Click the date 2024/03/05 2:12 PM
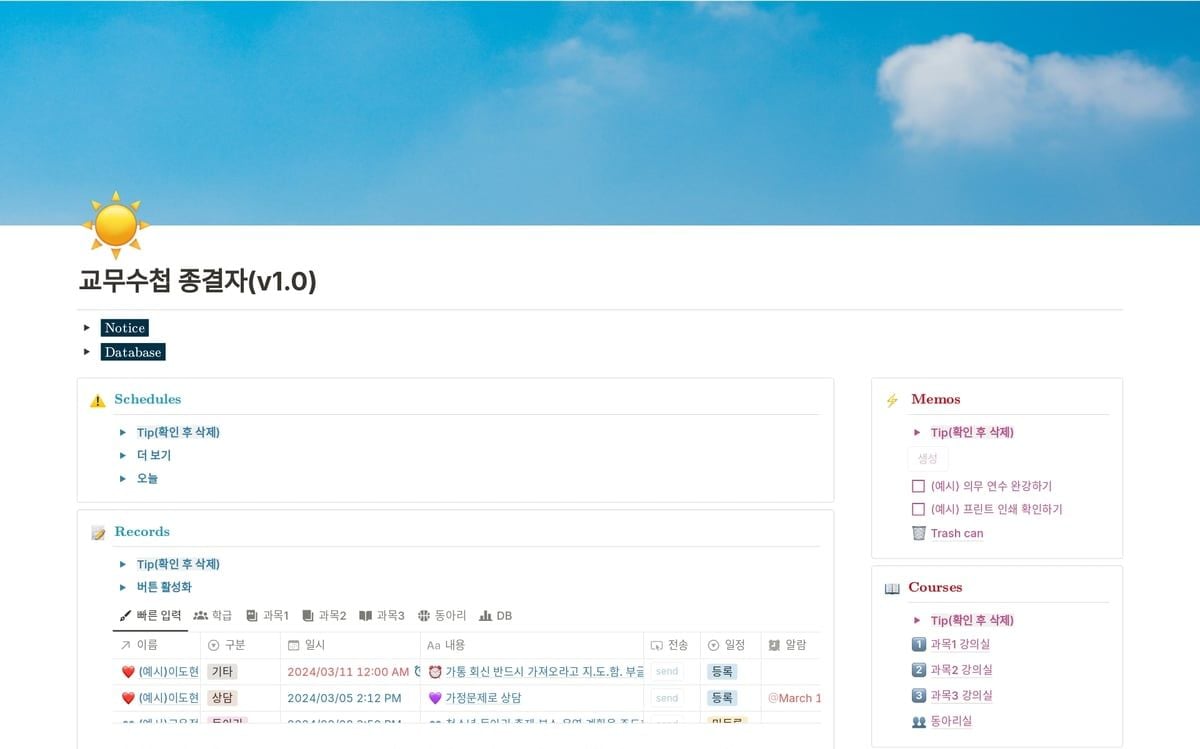The image size is (1200, 749). click(344, 698)
